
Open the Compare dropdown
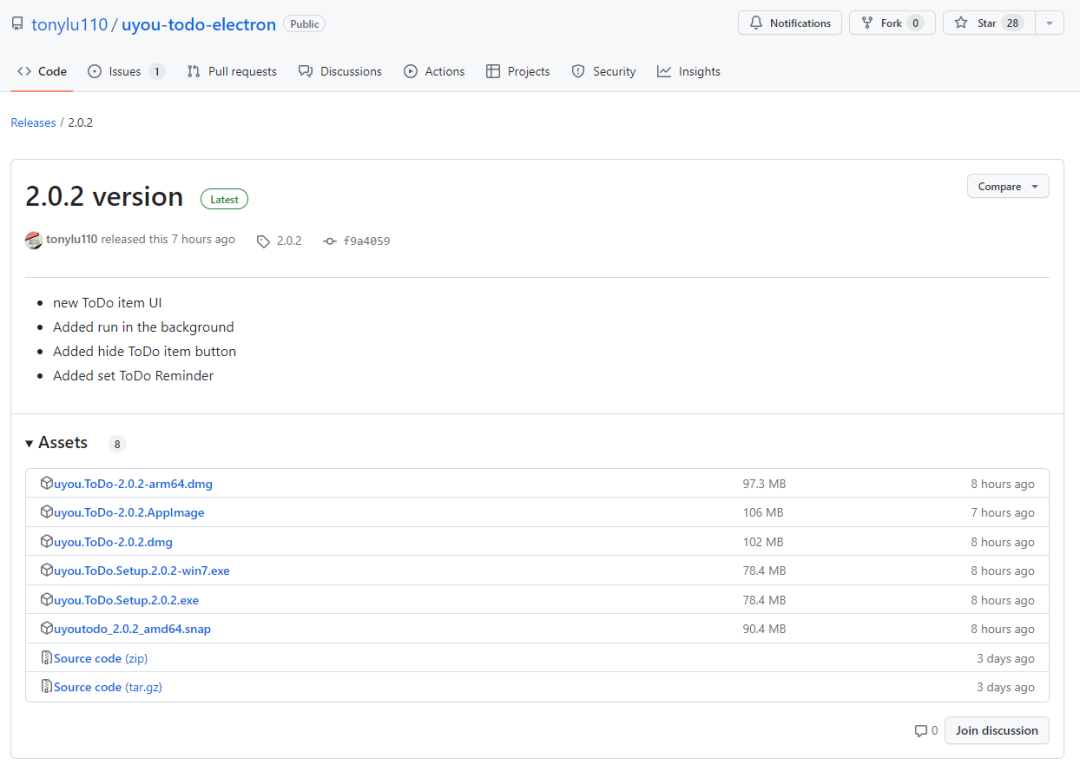[1008, 187]
